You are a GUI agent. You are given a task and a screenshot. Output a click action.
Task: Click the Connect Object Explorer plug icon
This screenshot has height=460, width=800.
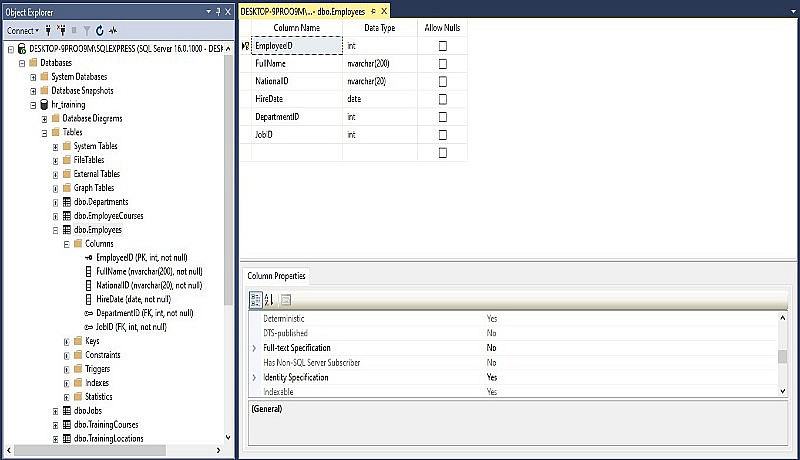pyautogui.click(x=48, y=31)
